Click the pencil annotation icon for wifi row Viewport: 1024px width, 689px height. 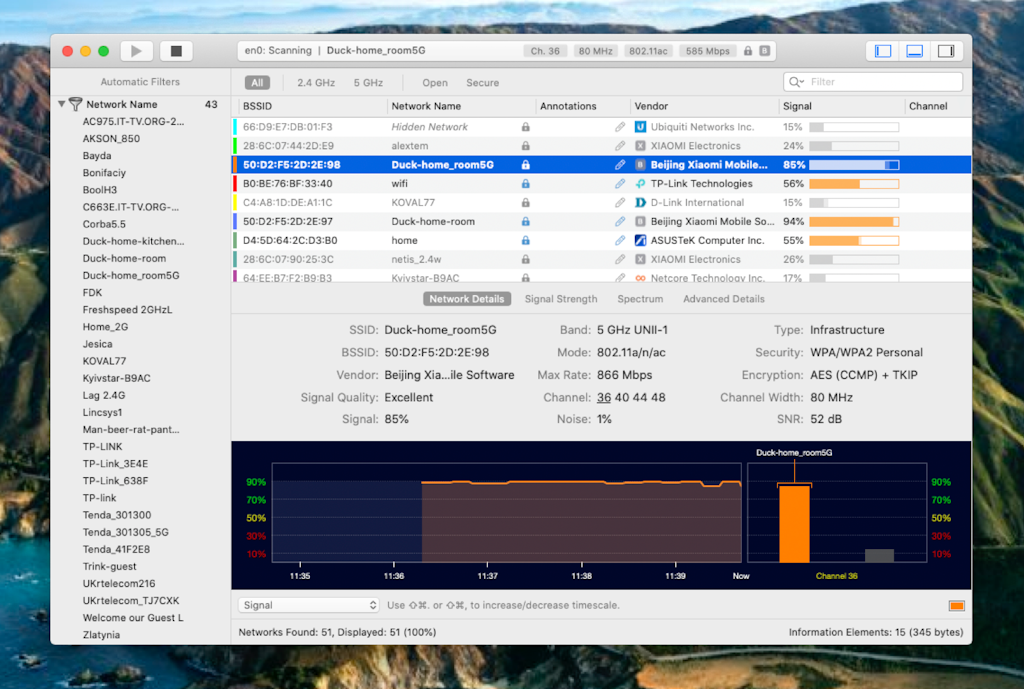click(620, 184)
